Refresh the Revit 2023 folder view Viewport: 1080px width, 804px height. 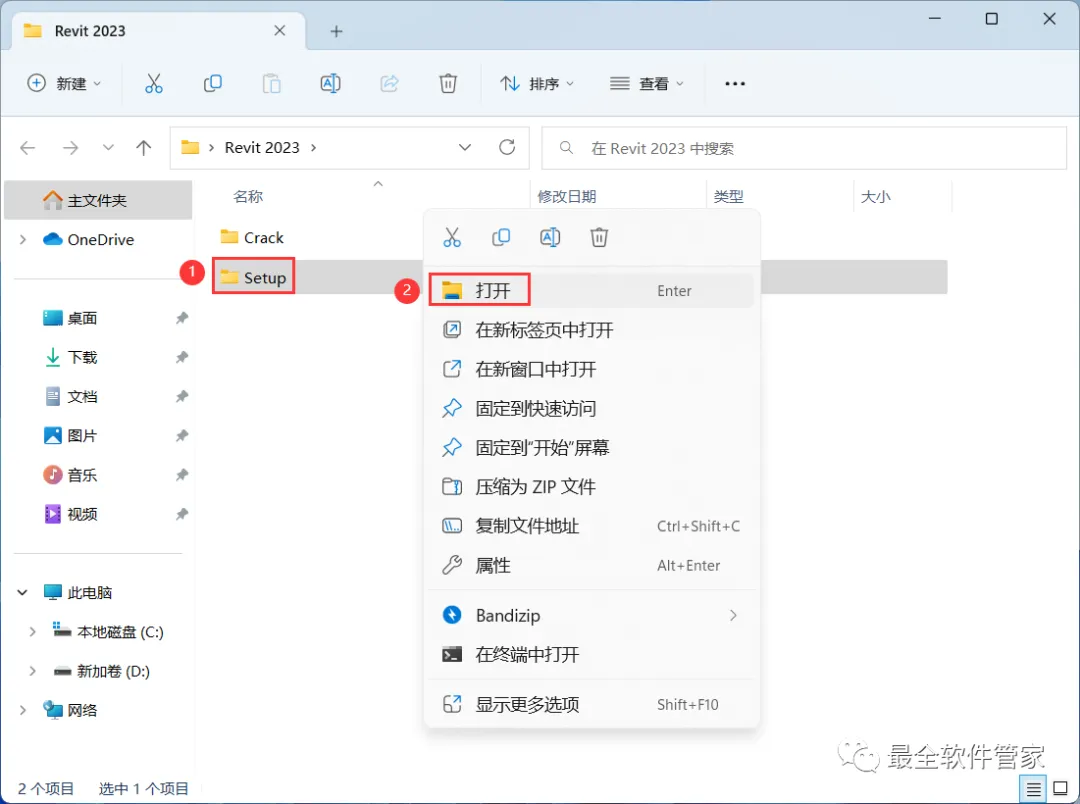coord(507,147)
